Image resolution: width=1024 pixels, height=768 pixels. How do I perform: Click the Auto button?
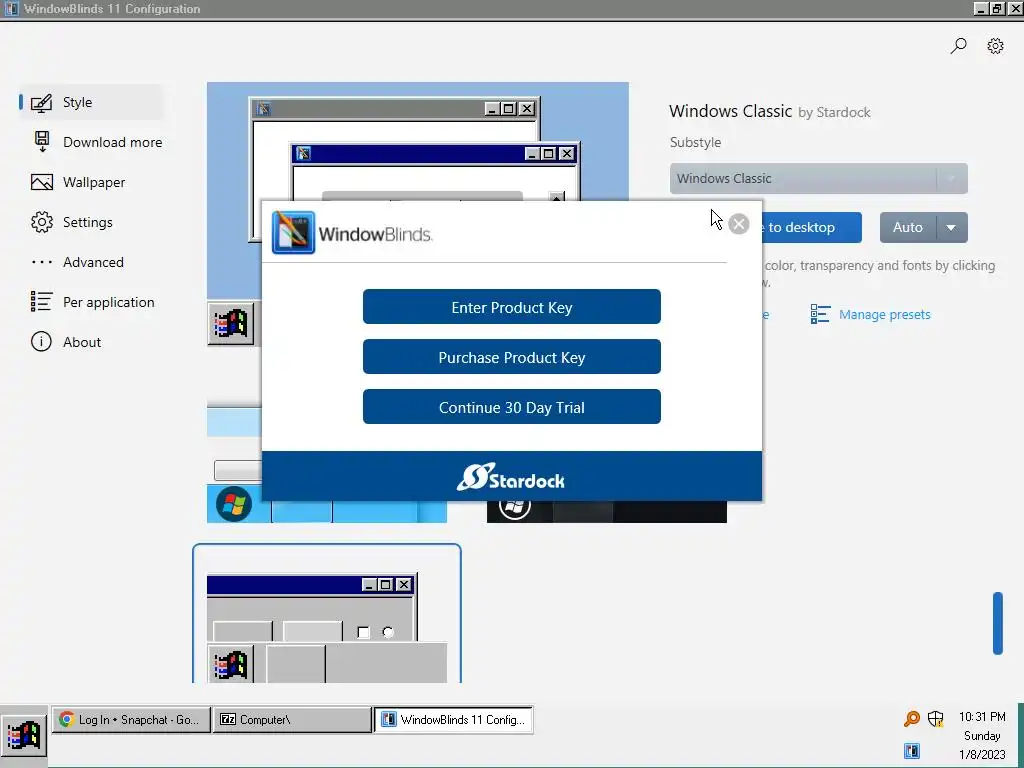tap(908, 227)
